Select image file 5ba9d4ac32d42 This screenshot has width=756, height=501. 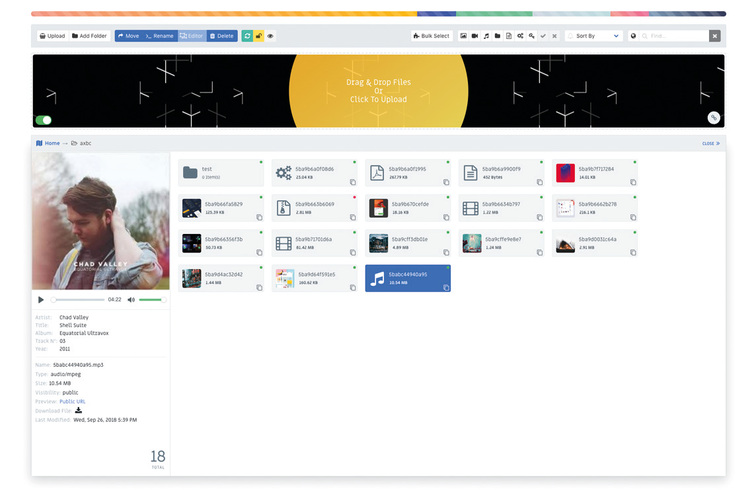221,278
